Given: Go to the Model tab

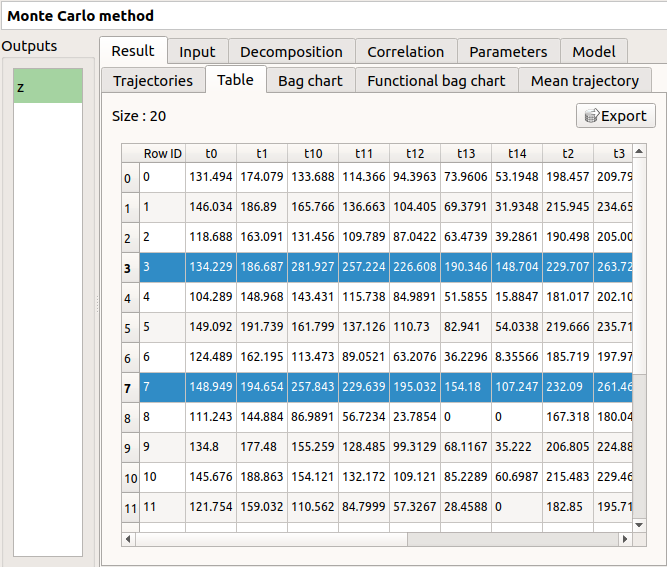Looking at the screenshot, I should point(594,52).
